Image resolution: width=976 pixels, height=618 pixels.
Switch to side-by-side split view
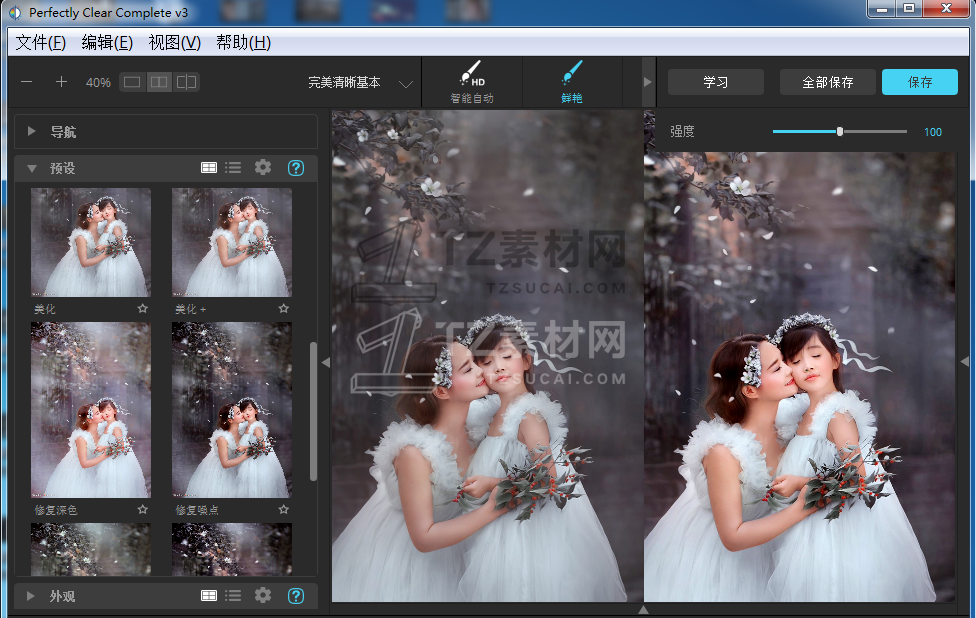point(159,82)
